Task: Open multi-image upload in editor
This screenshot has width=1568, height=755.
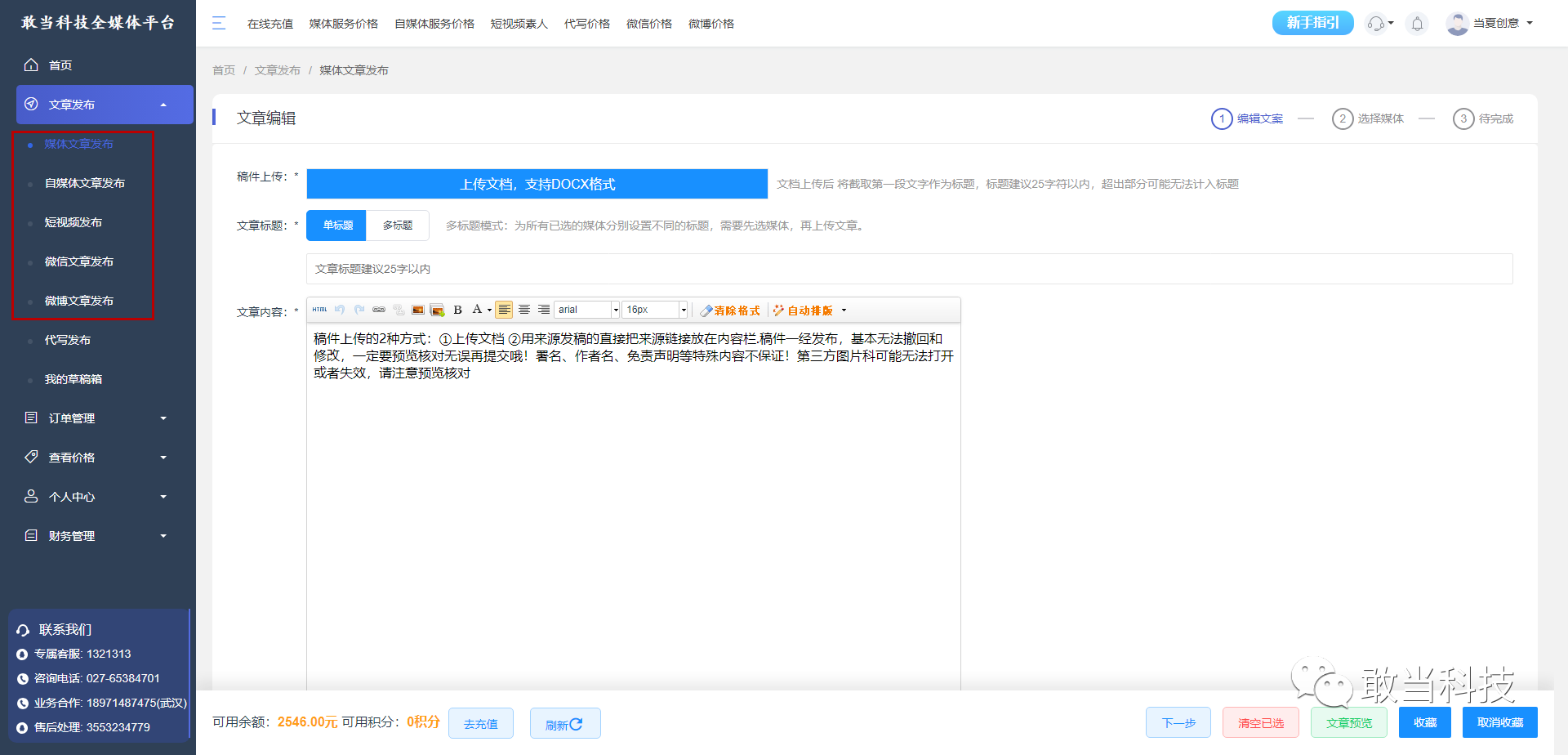Action: point(438,310)
